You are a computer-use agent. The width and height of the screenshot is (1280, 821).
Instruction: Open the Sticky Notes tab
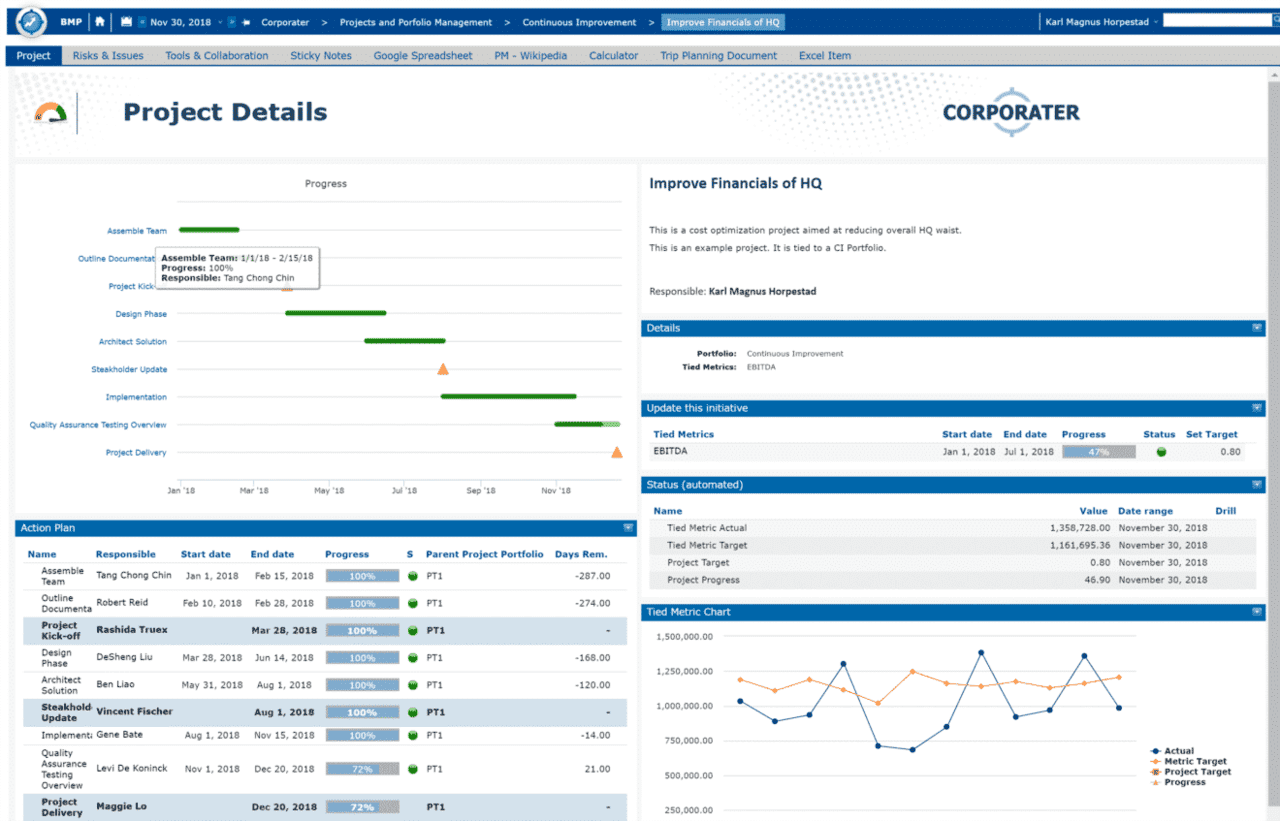pos(321,56)
